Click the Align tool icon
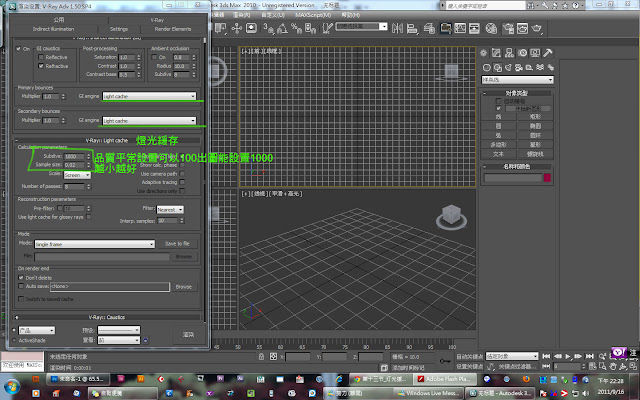Image resolution: width=640 pixels, height=400 pixels. [x=412, y=28]
